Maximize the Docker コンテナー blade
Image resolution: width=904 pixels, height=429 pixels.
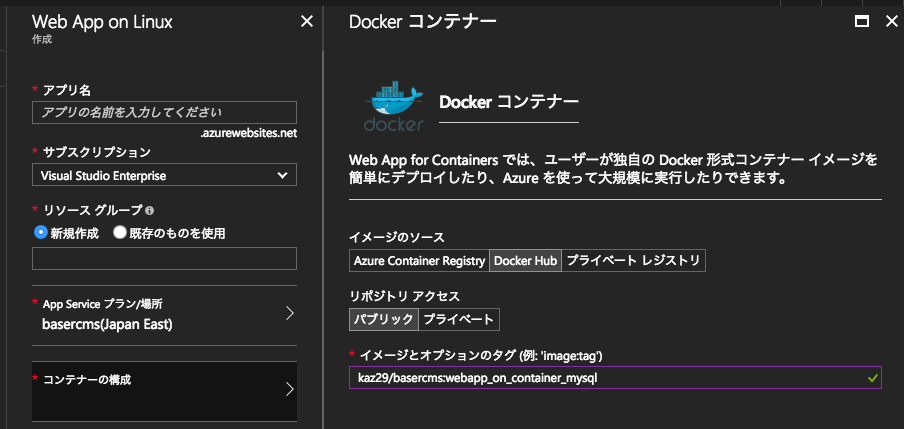pos(862,22)
